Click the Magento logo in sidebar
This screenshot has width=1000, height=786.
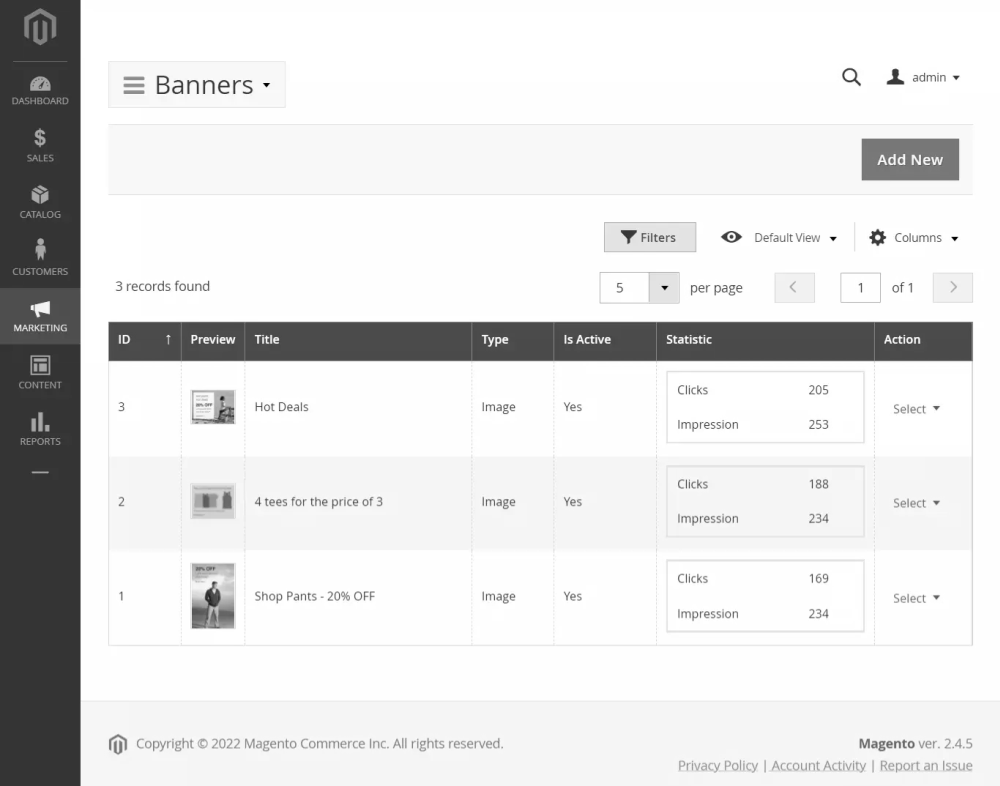coord(40,28)
